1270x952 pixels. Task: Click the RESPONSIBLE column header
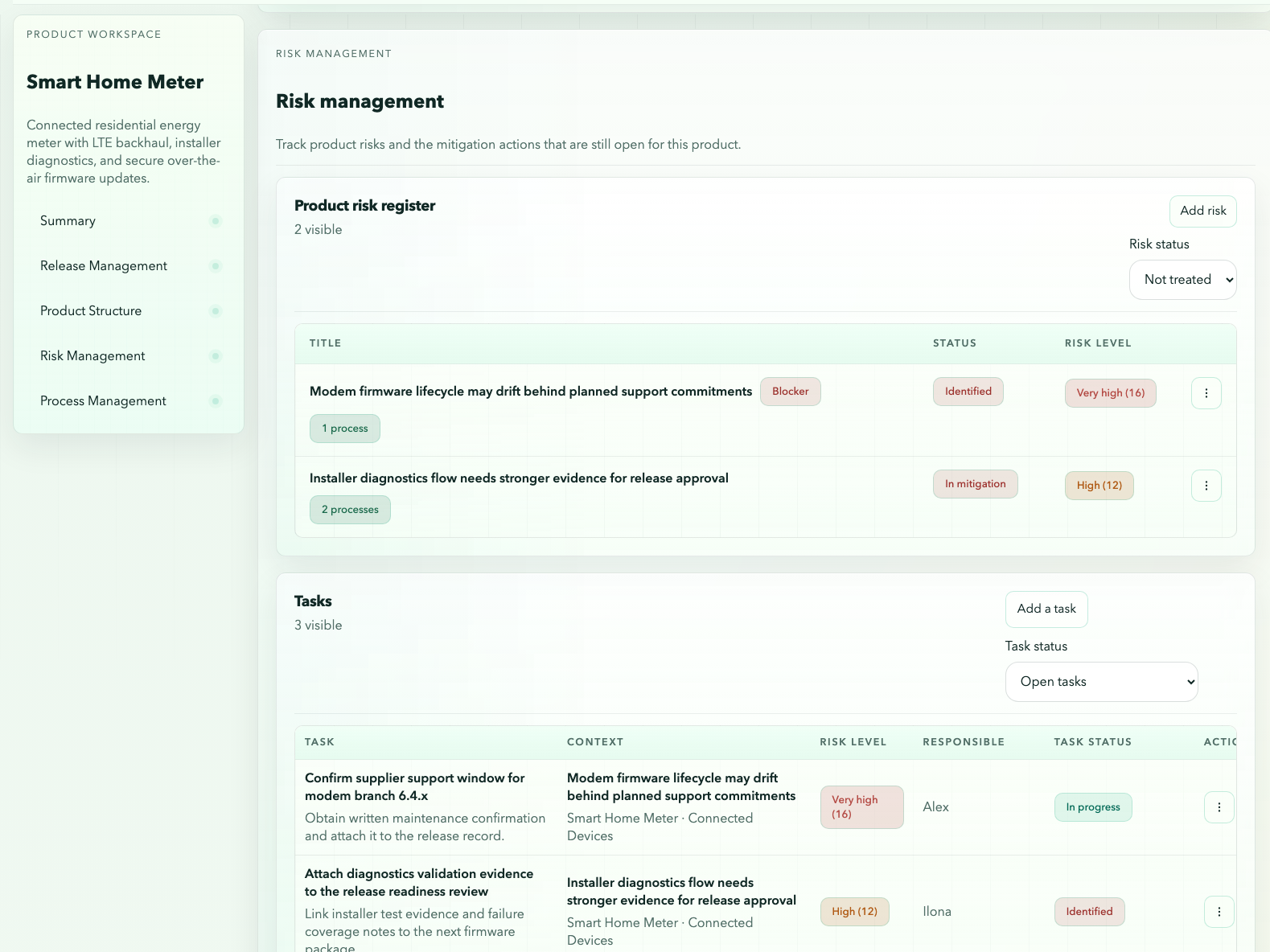pyautogui.click(x=963, y=742)
